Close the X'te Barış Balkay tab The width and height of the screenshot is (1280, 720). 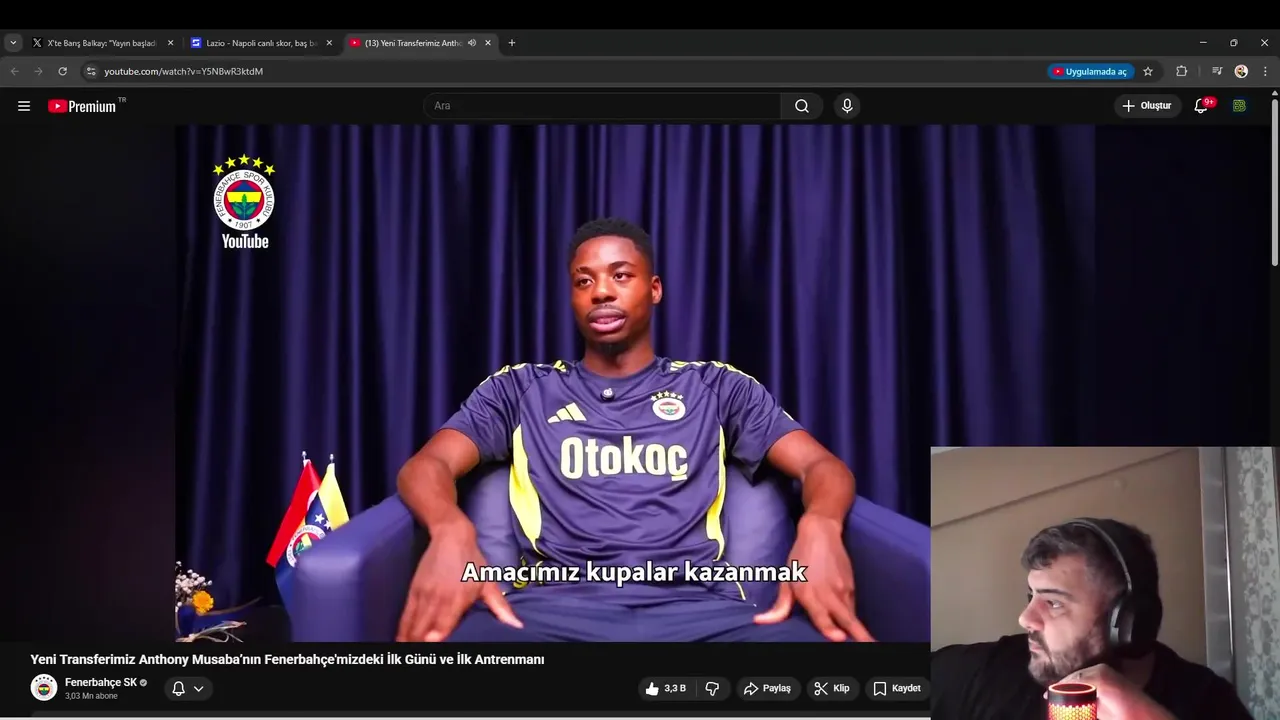[170, 43]
